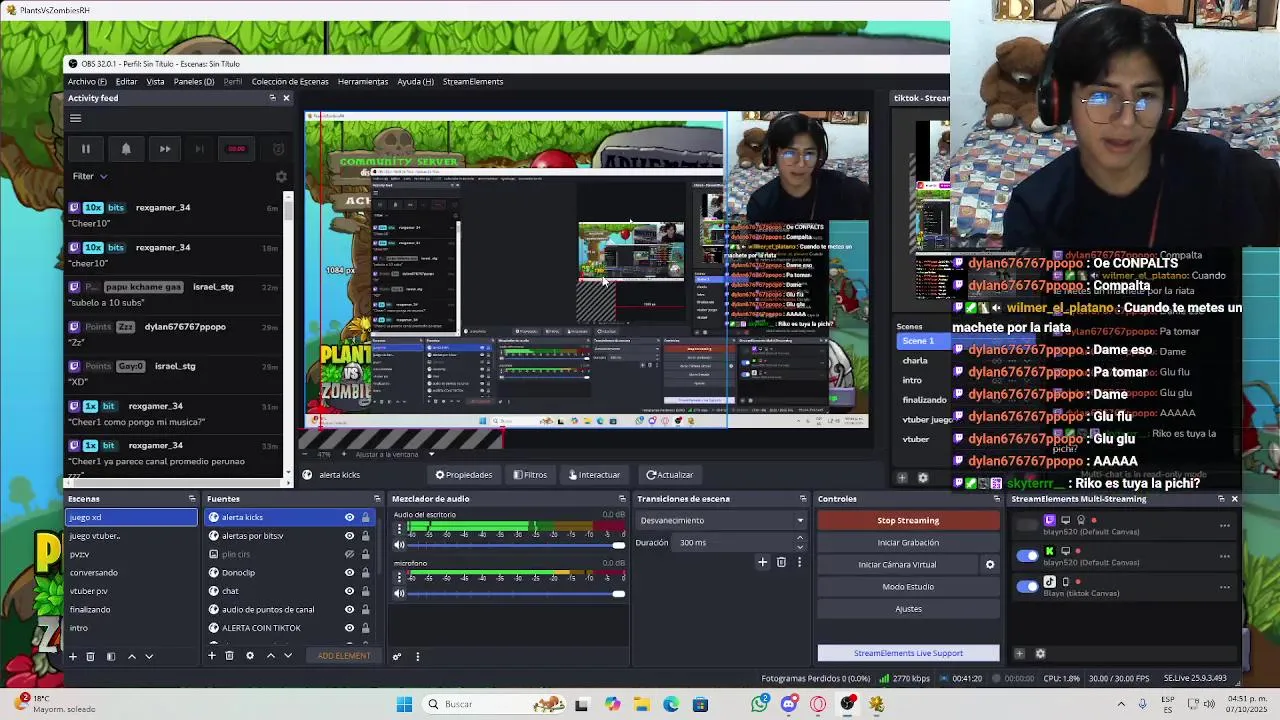Screen dimensions: 1280x720
Task: Open virtual camera settings gear
Action: tap(990, 565)
